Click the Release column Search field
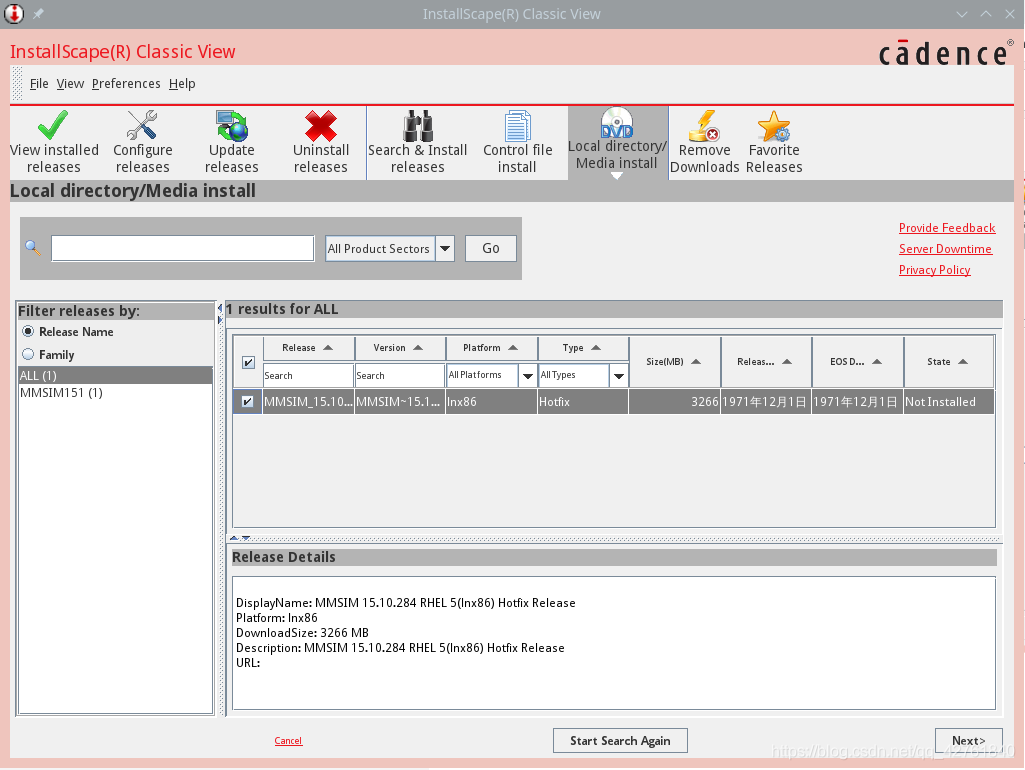Viewport: 1025px width, 770px height. point(308,375)
